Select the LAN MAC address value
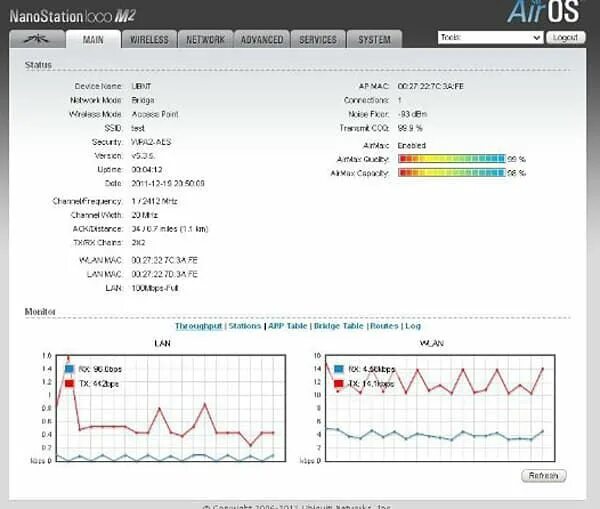600x509 pixels. click(165, 274)
